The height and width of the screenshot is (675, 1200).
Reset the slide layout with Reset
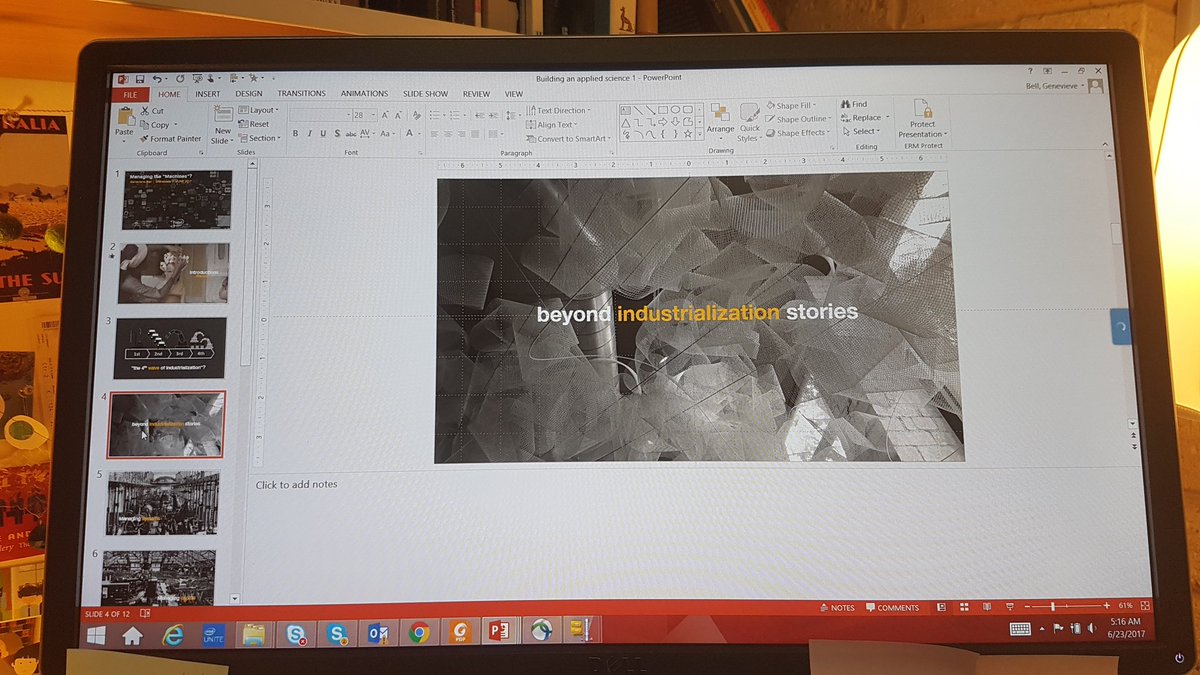coord(254,124)
